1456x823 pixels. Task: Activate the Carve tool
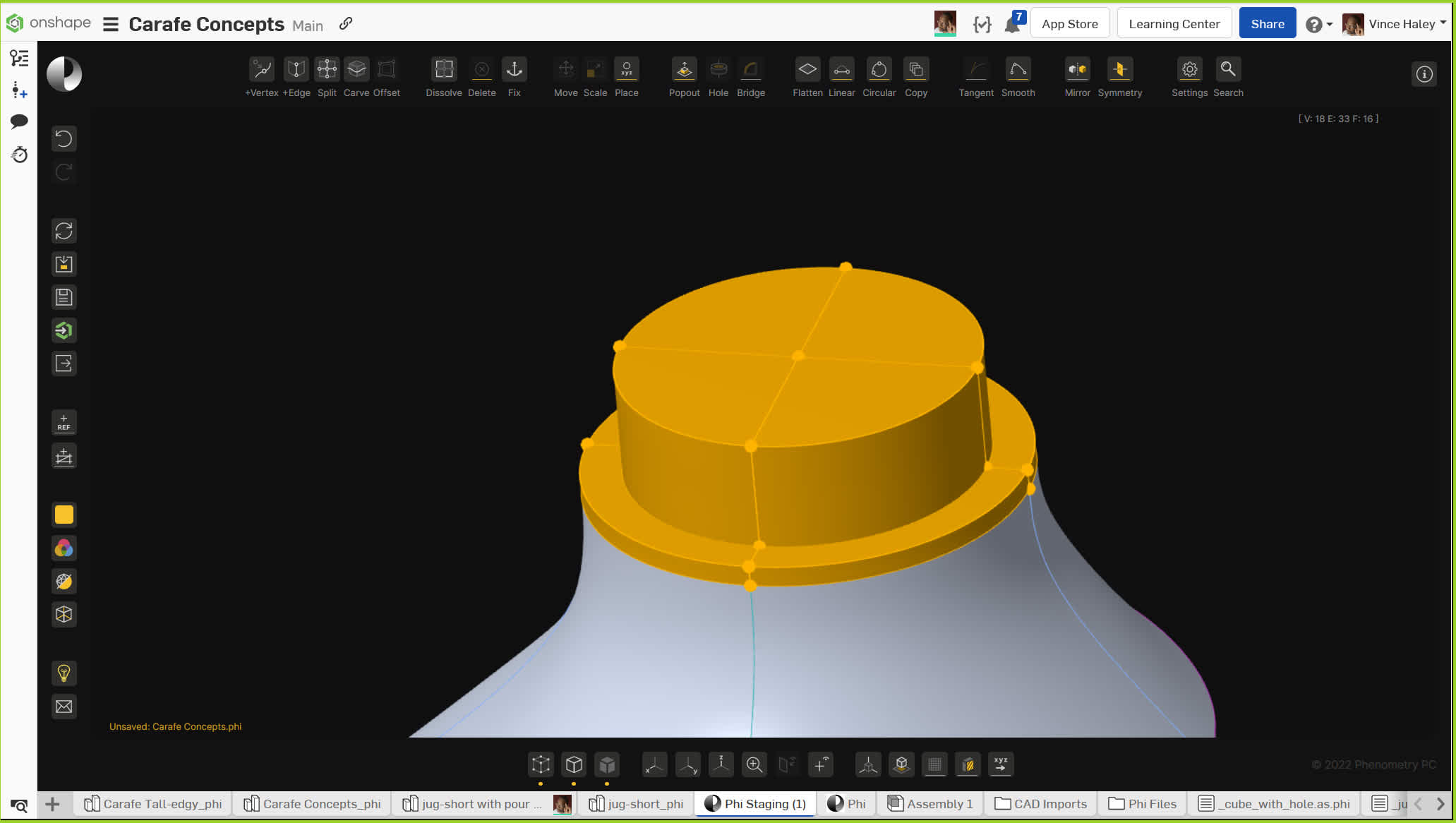tap(356, 70)
